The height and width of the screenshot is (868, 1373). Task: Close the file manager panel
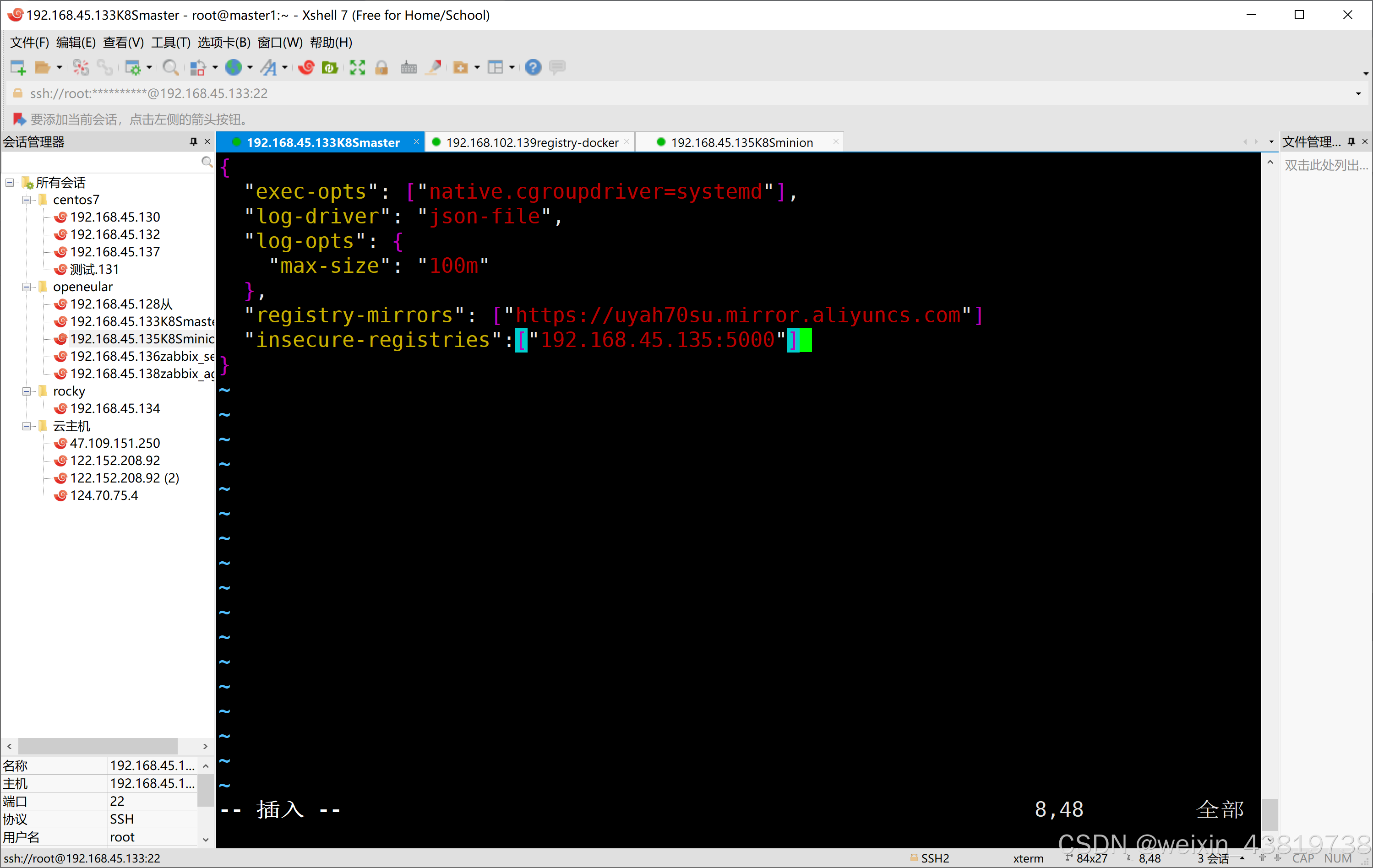tap(1364, 141)
